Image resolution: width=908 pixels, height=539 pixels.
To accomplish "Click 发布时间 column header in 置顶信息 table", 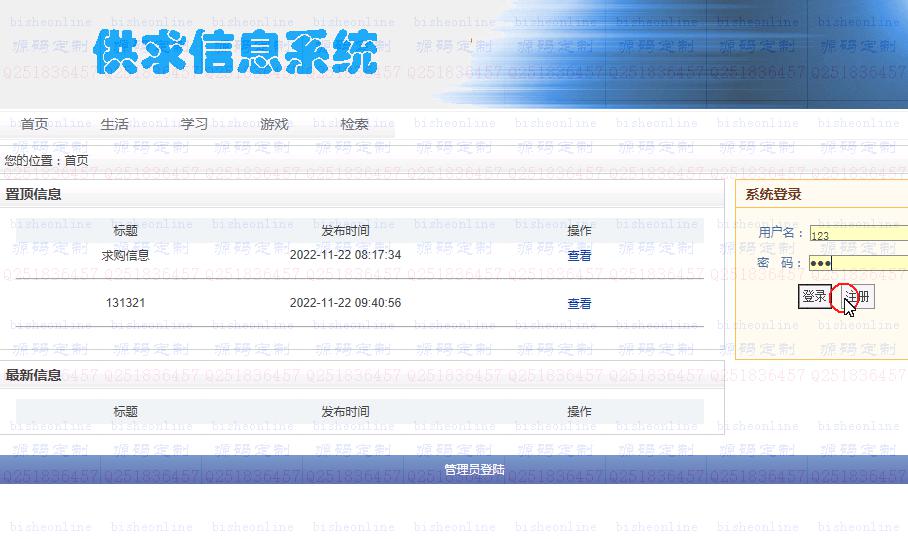I will (x=346, y=230).
